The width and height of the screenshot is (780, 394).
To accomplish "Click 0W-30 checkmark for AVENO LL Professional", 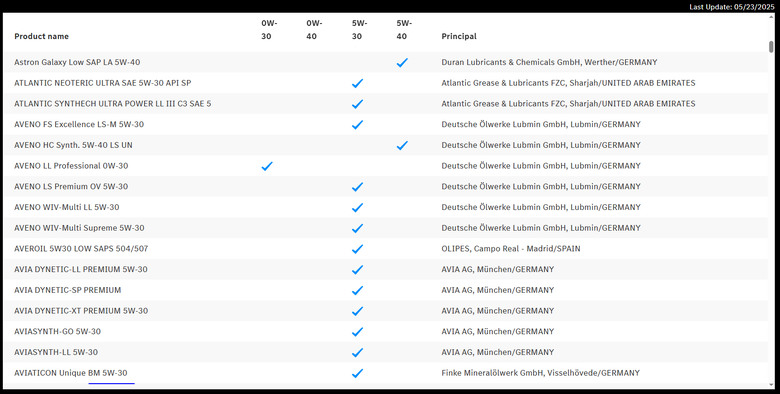I will pos(267,166).
